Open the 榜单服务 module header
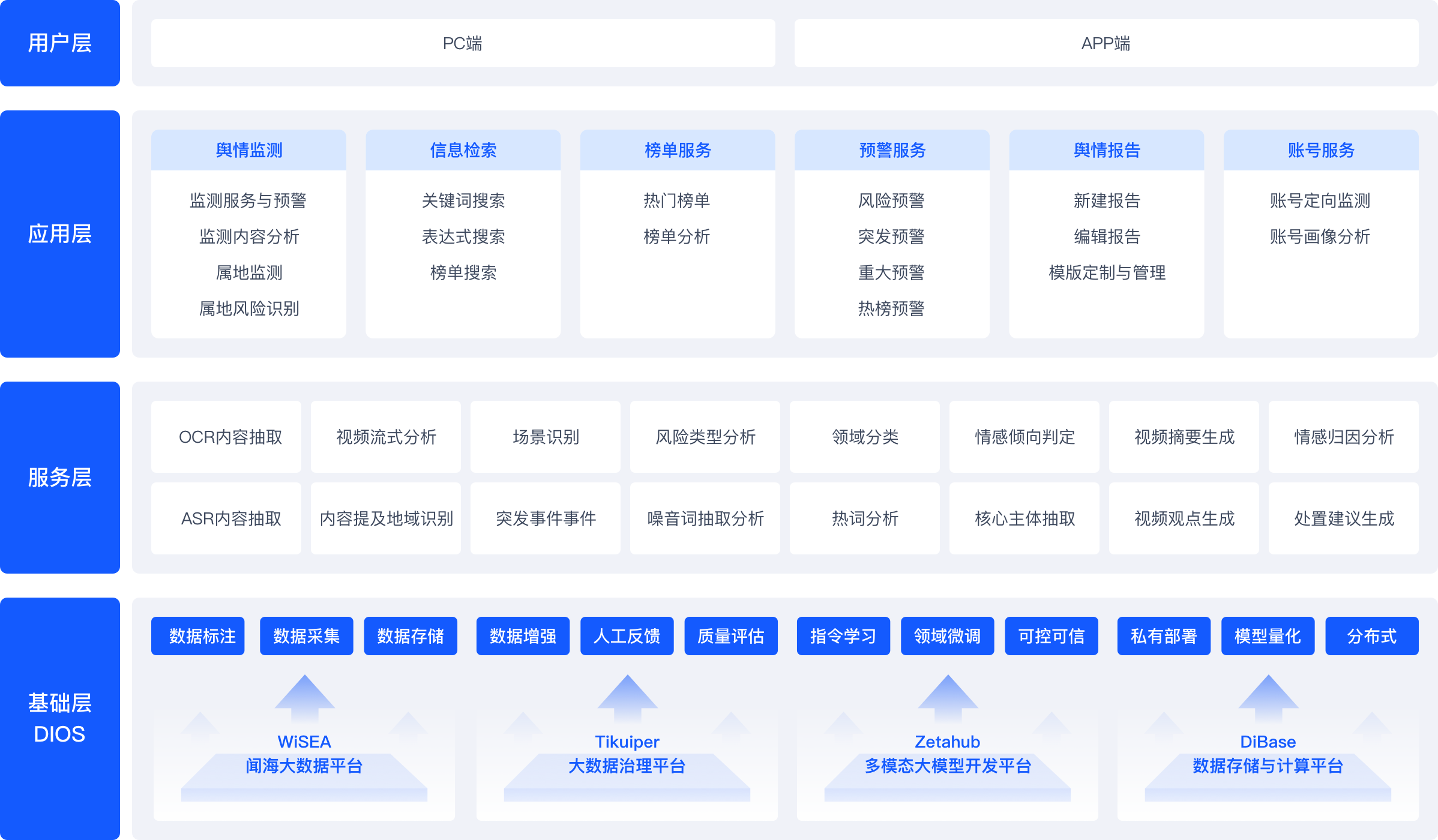Screen dimensions: 1438x840 (678, 150)
